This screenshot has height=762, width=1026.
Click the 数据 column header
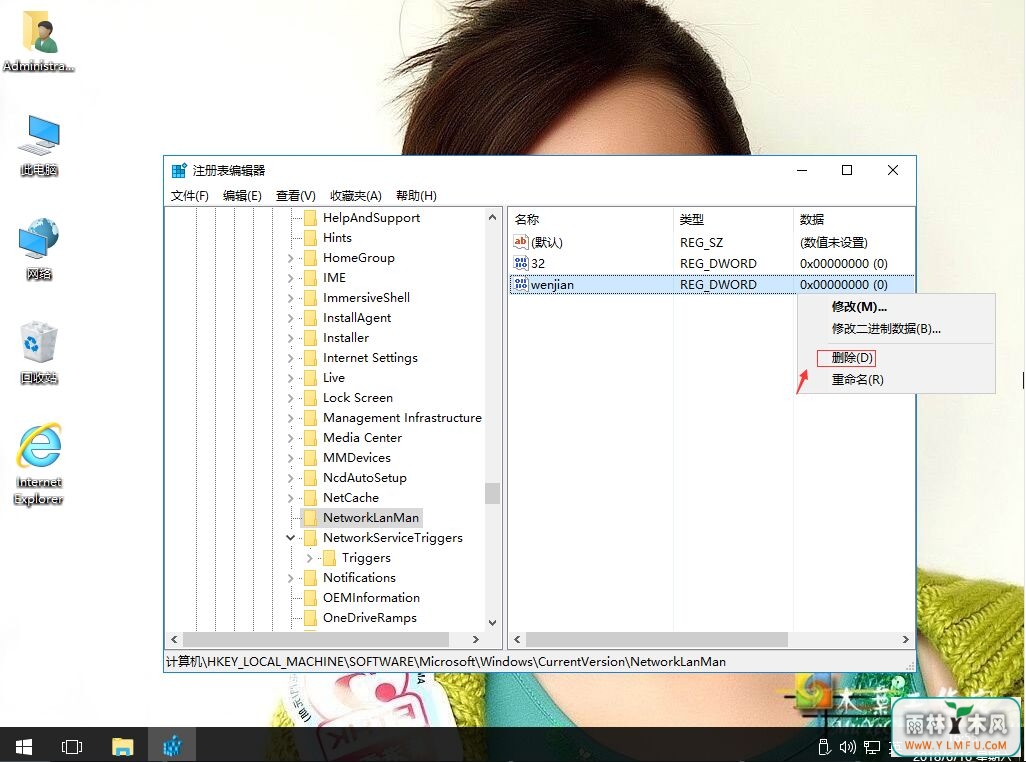pos(854,220)
